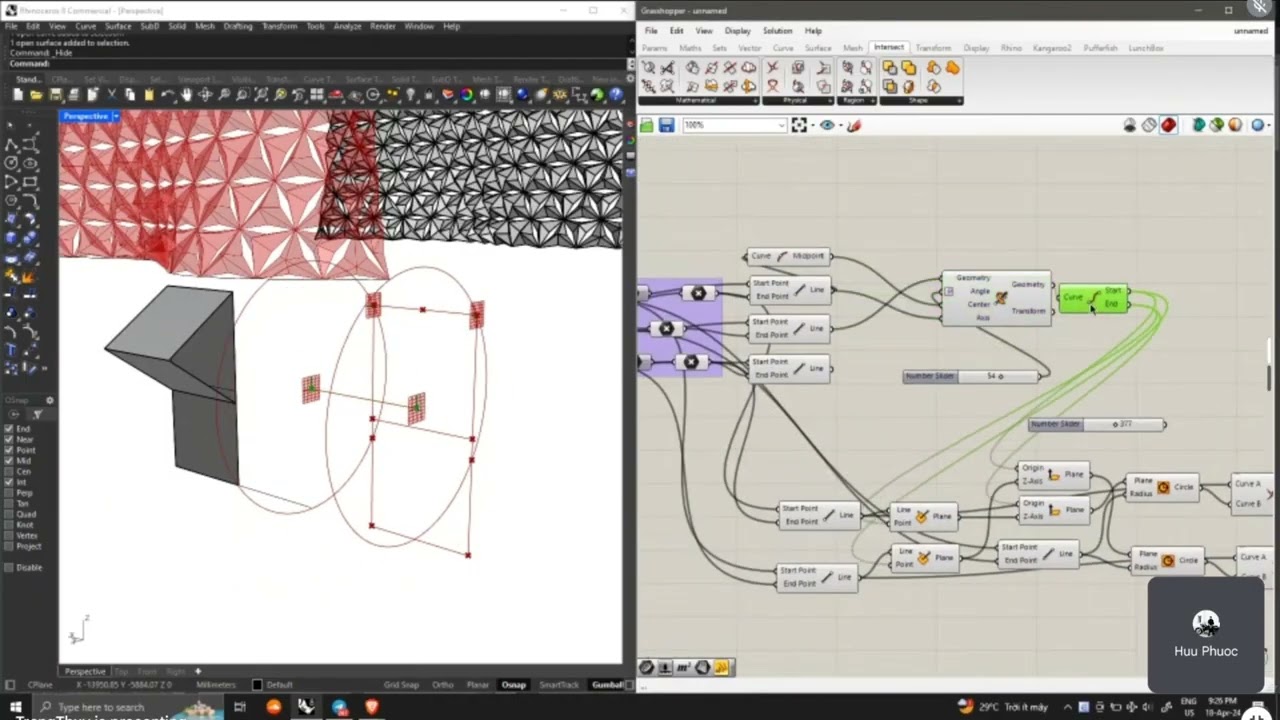Switch to the Transform tab in Grasshopper
1280x720 pixels.
click(x=933, y=48)
